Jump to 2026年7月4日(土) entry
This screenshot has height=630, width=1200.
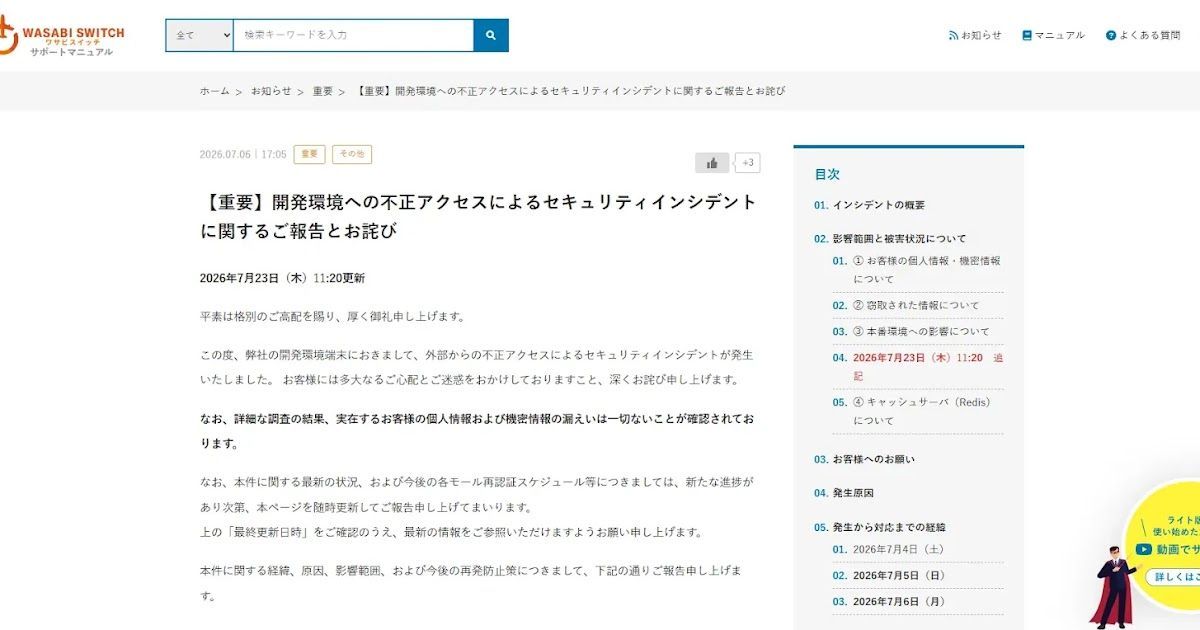pyautogui.click(x=888, y=549)
